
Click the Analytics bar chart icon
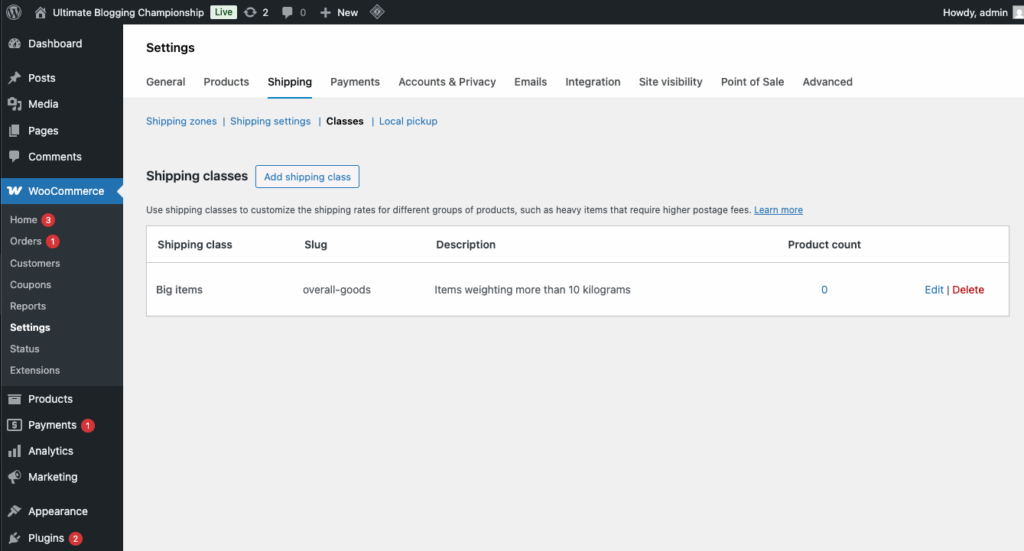[14, 451]
